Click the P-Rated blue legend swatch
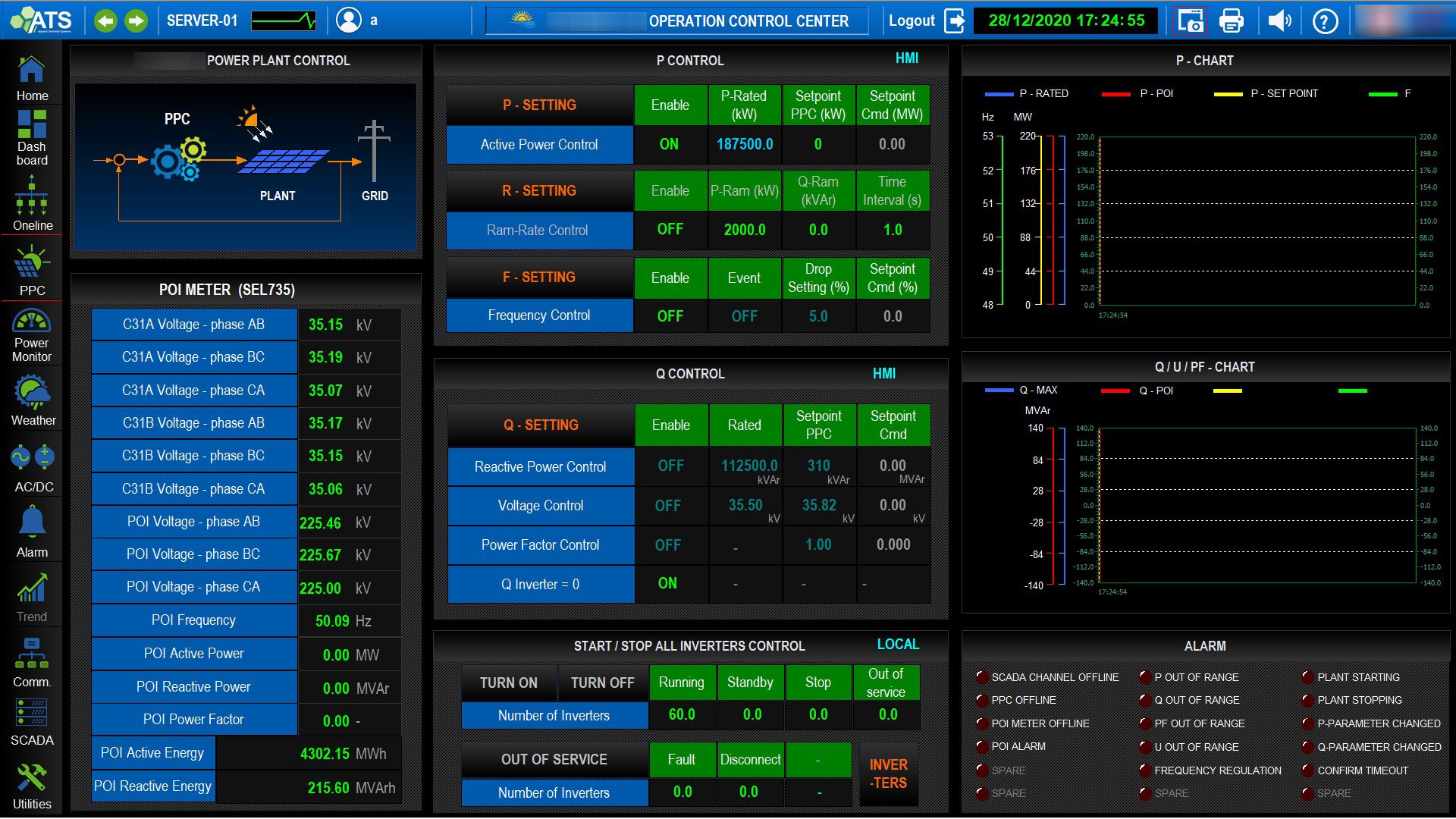 tap(999, 94)
